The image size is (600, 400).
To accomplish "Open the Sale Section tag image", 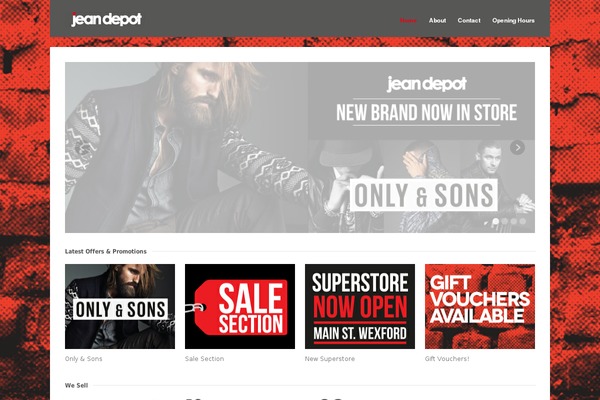I will click(240, 306).
